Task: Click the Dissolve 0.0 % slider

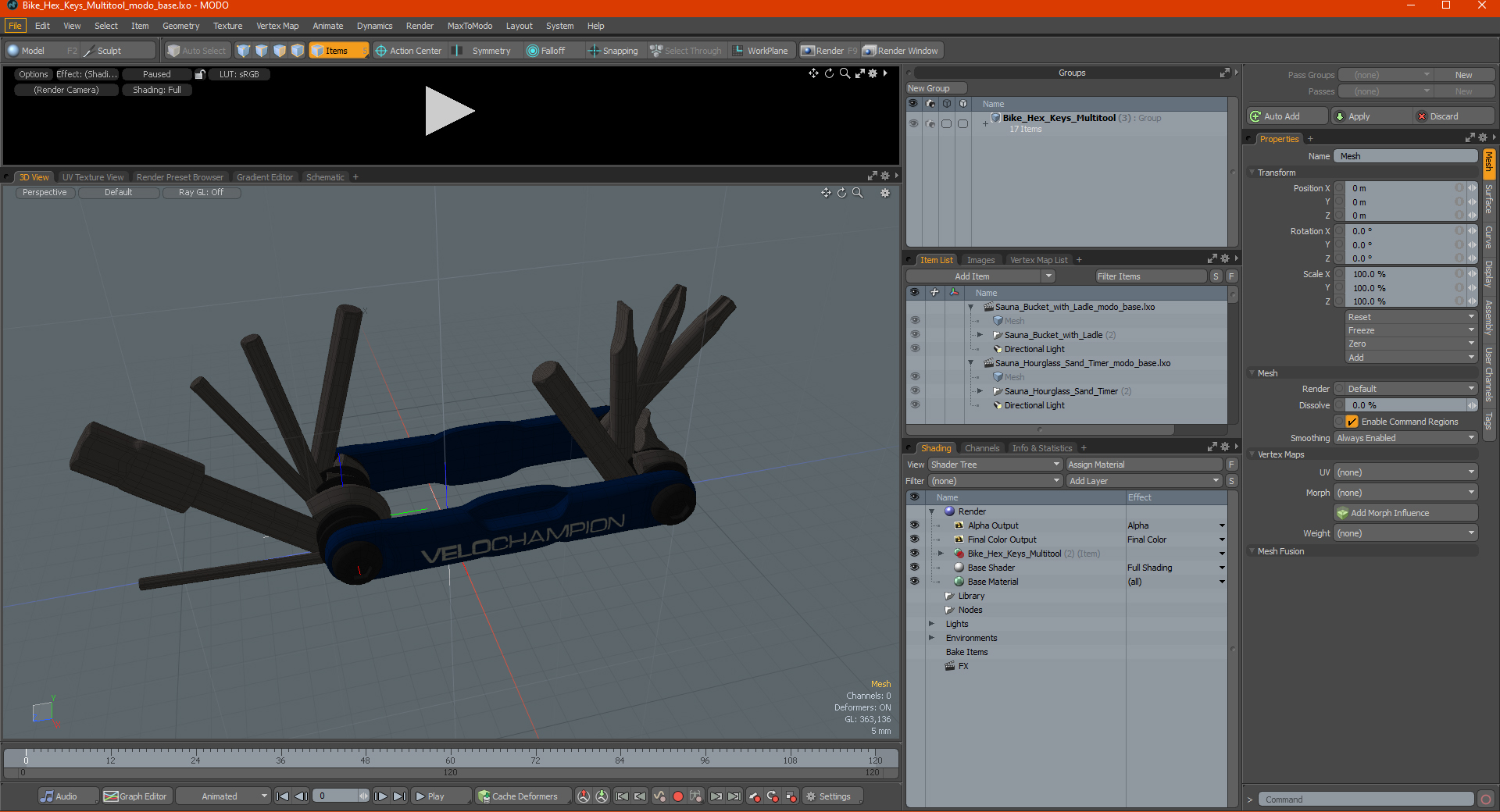Action: (x=1405, y=405)
